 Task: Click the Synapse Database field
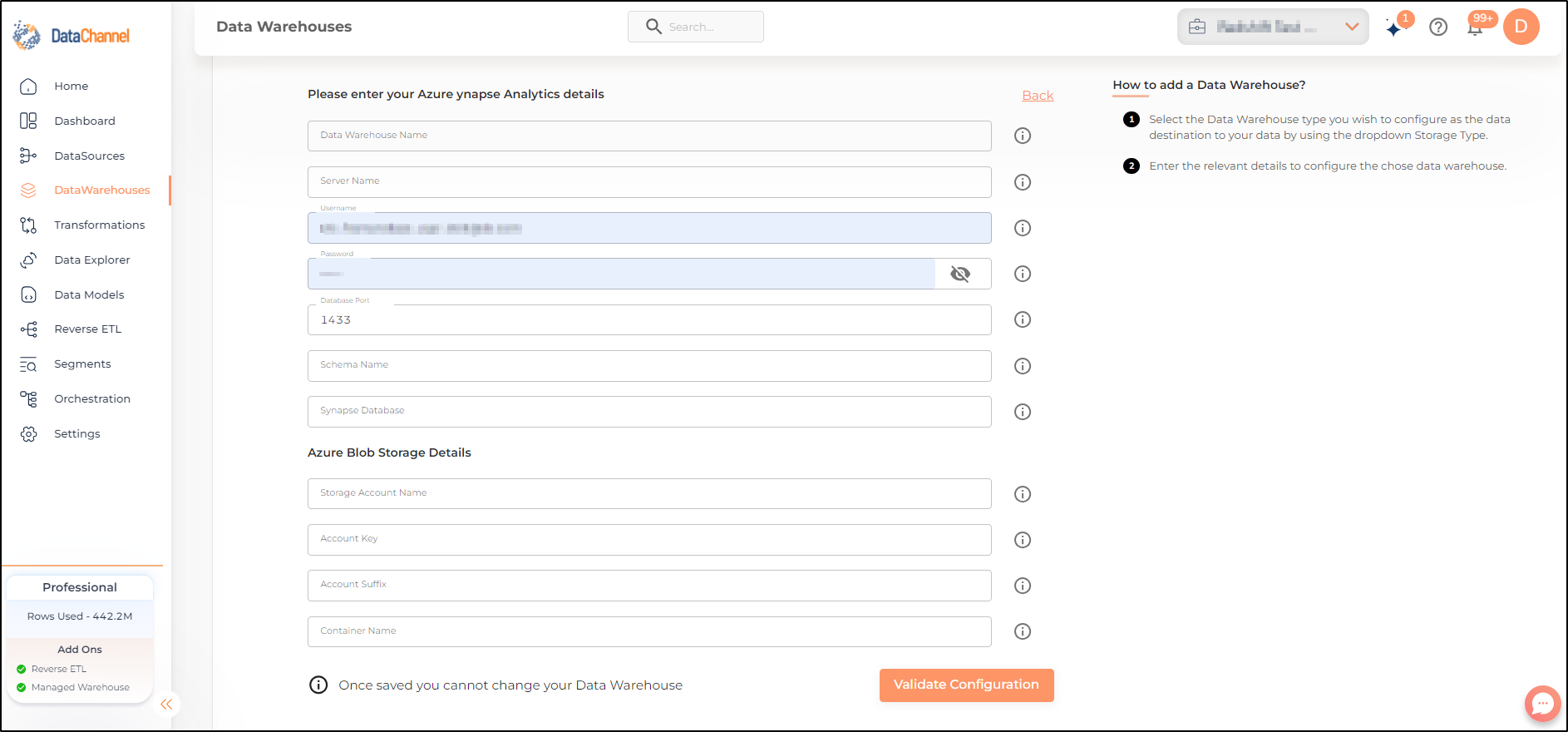(x=649, y=411)
